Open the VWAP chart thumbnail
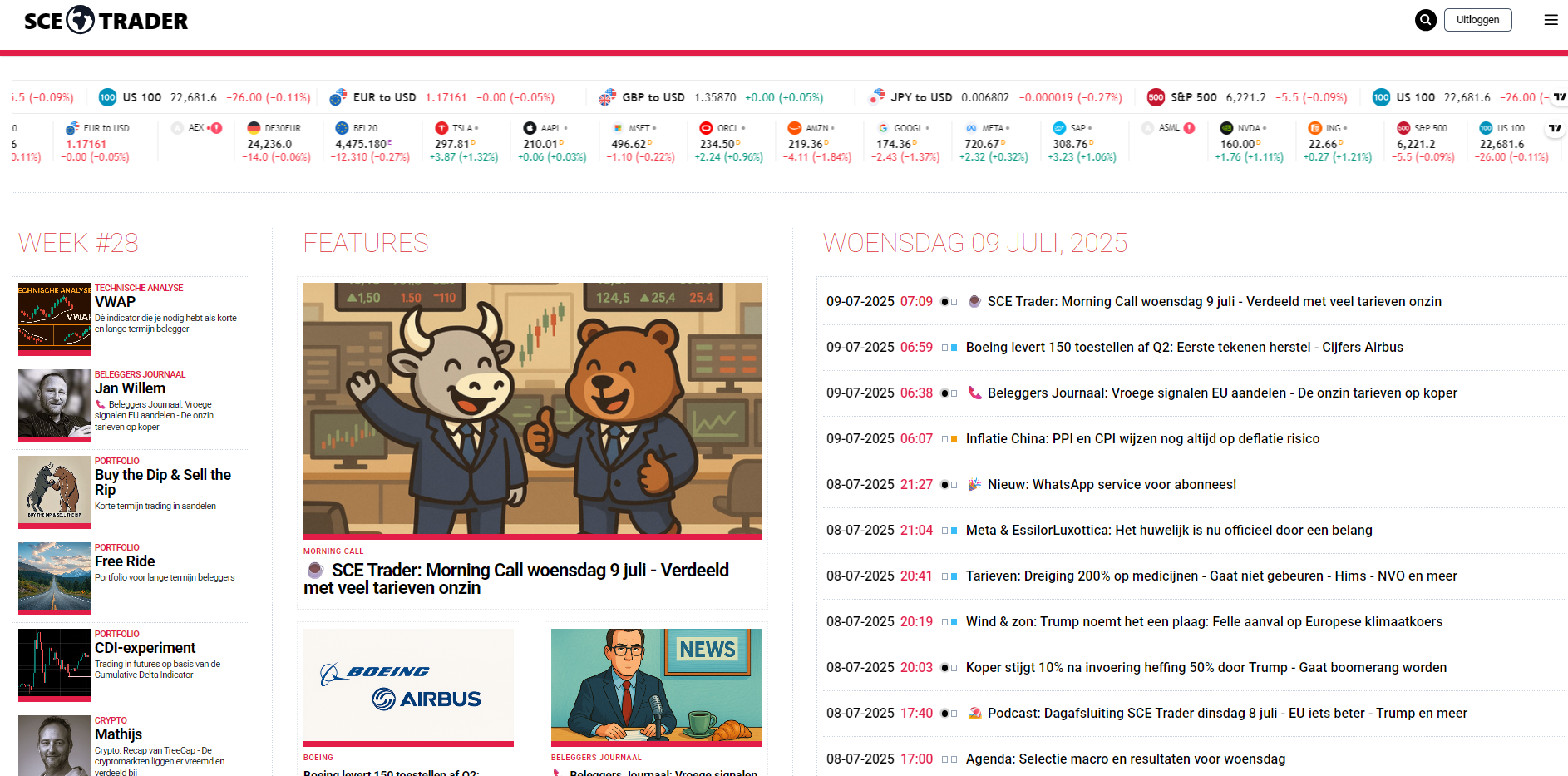Screen dimensions: 1568x776 (55, 319)
